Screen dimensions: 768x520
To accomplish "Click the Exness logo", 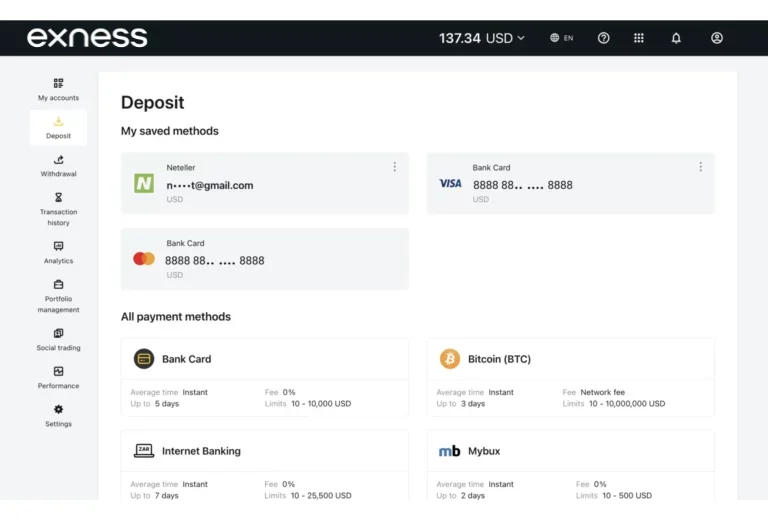I will point(87,38).
